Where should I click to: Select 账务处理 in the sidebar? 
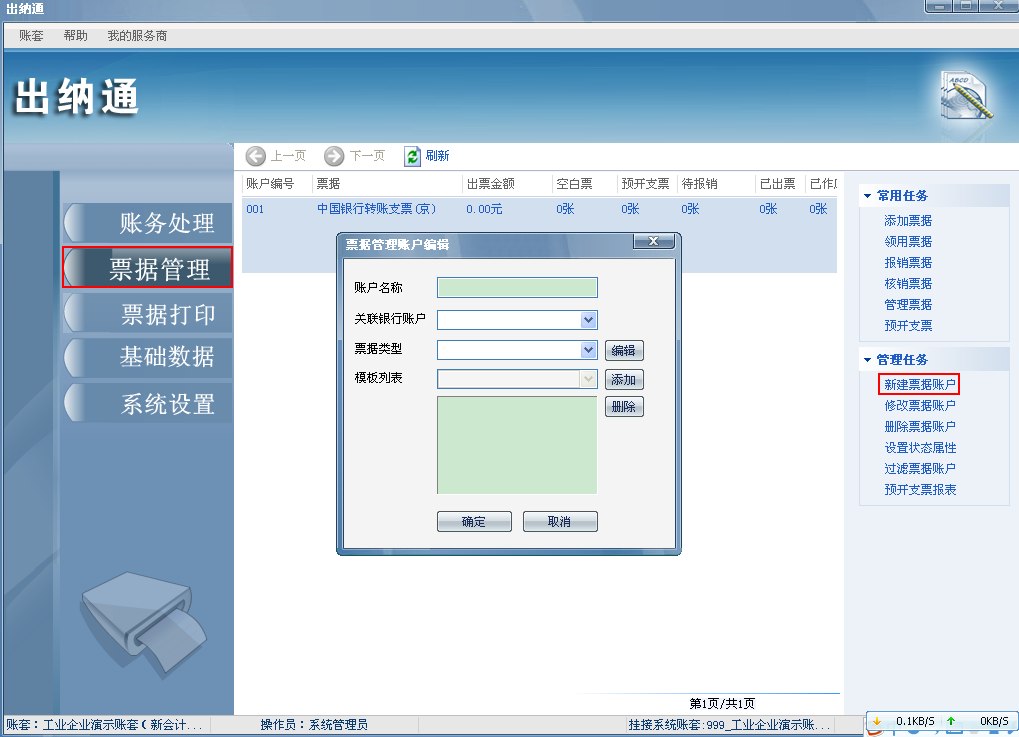point(148,223)
